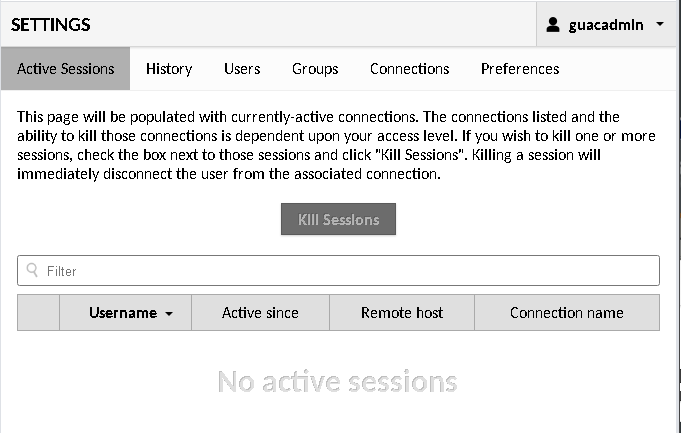The height and width of the screenshot is (433, 681).
Task: Open the Preferences tab
Action: pos(520,69)
